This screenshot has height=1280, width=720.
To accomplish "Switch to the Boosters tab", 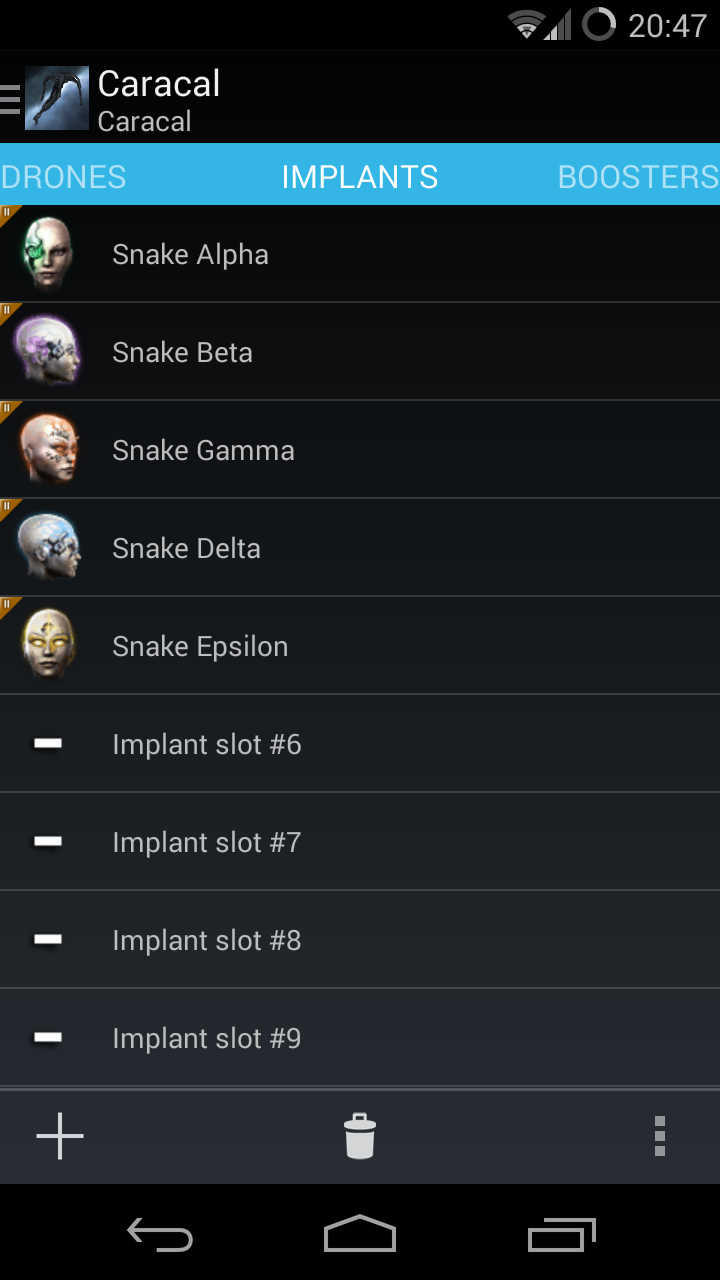I will coord(638,177).
